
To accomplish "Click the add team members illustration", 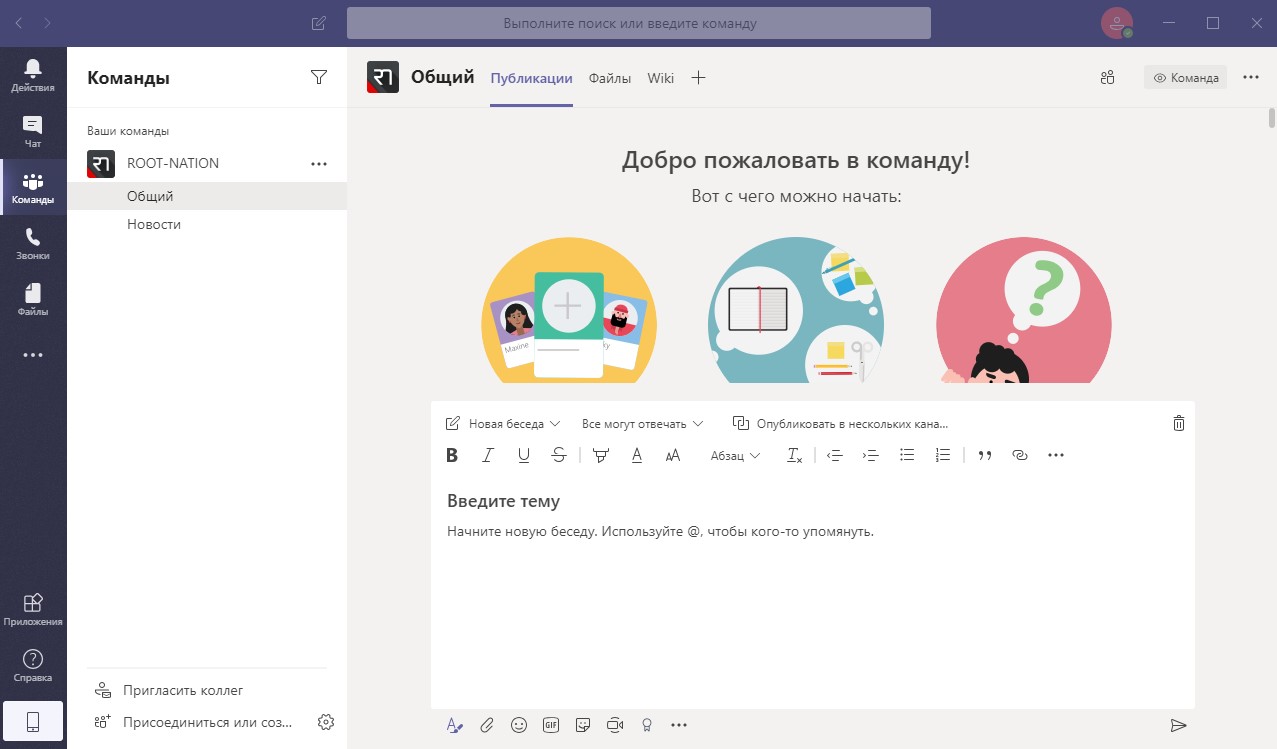I will tap(569, 310).
